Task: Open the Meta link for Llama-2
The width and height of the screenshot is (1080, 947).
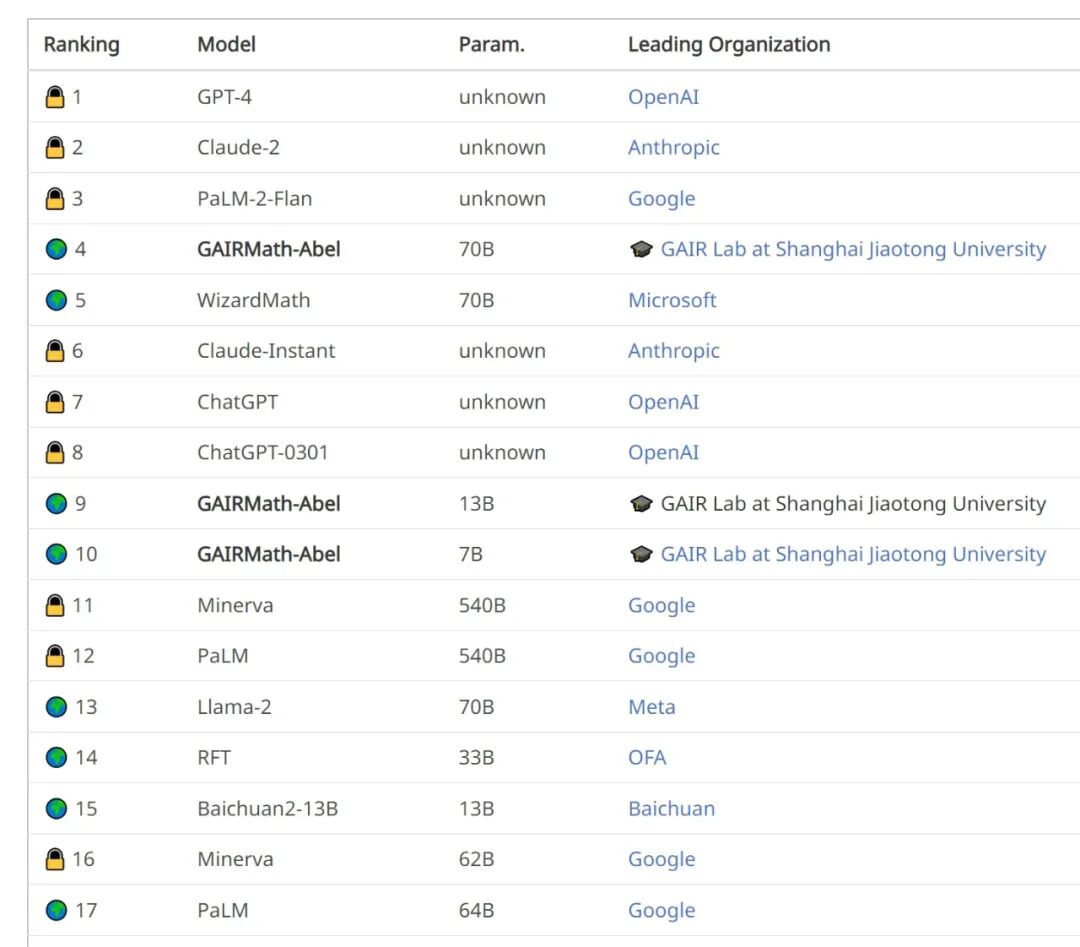Action: 651,707
